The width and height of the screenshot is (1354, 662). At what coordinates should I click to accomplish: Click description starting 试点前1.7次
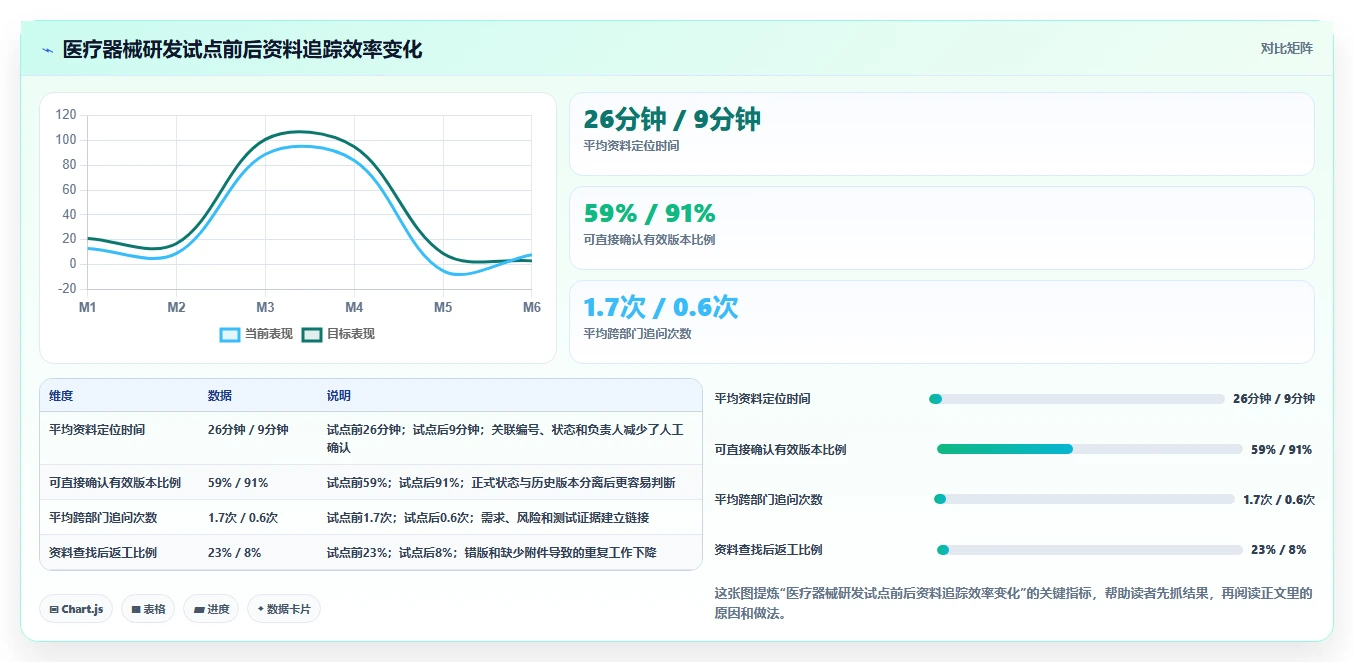pyautogui.click(x=488, y=518)
